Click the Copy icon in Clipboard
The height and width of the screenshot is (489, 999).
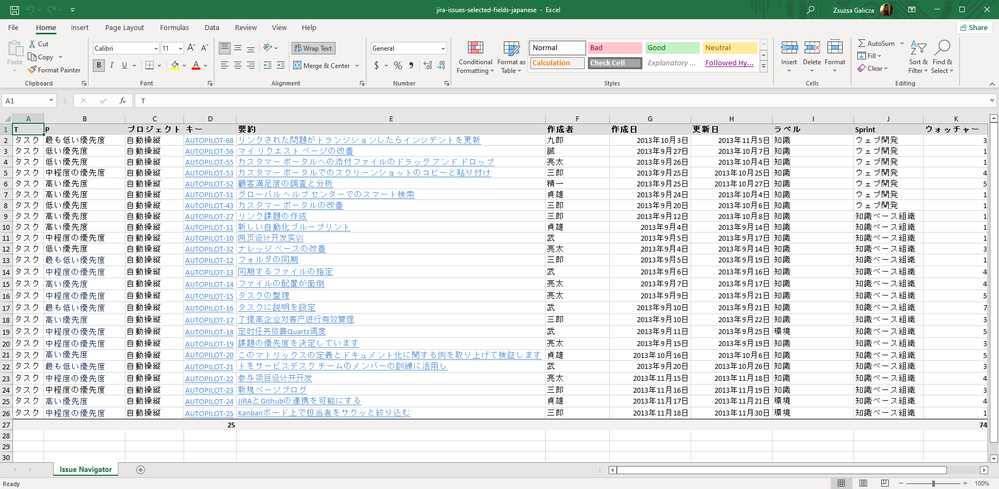point(32,57)
